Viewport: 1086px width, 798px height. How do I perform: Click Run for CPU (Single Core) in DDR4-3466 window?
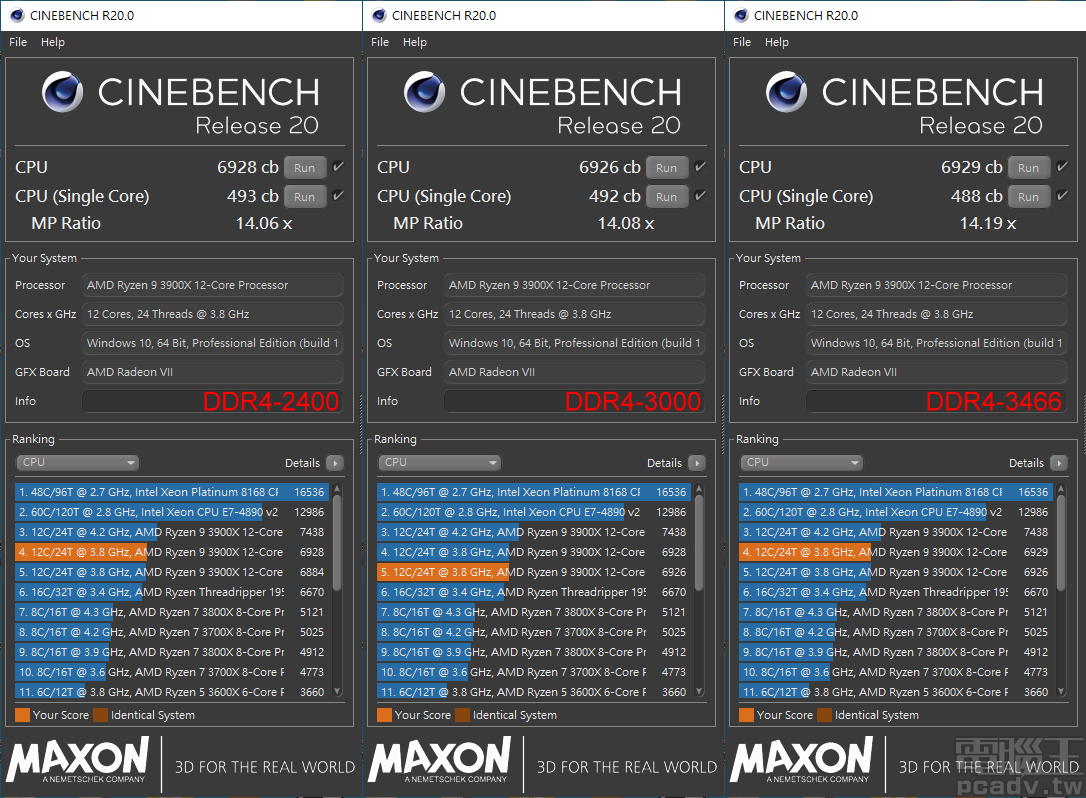point(1028,196)
